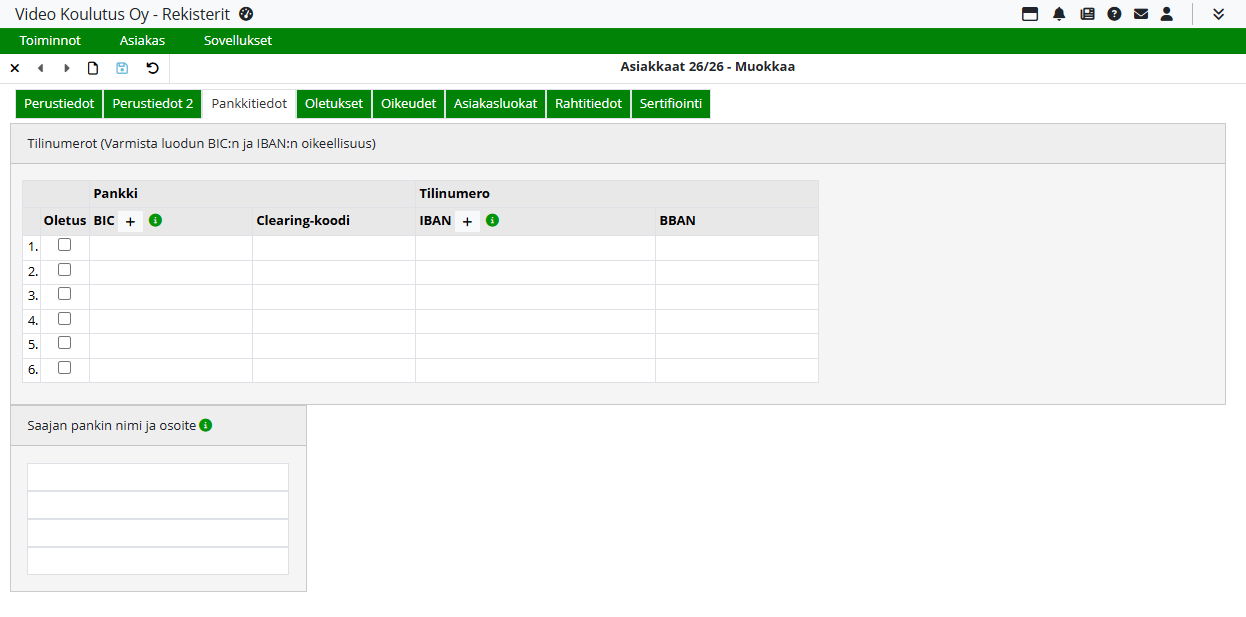Viewport: 1246px width, 617px height.
Task: Expand the double-chevron in top right corner
Action: 1218,14
